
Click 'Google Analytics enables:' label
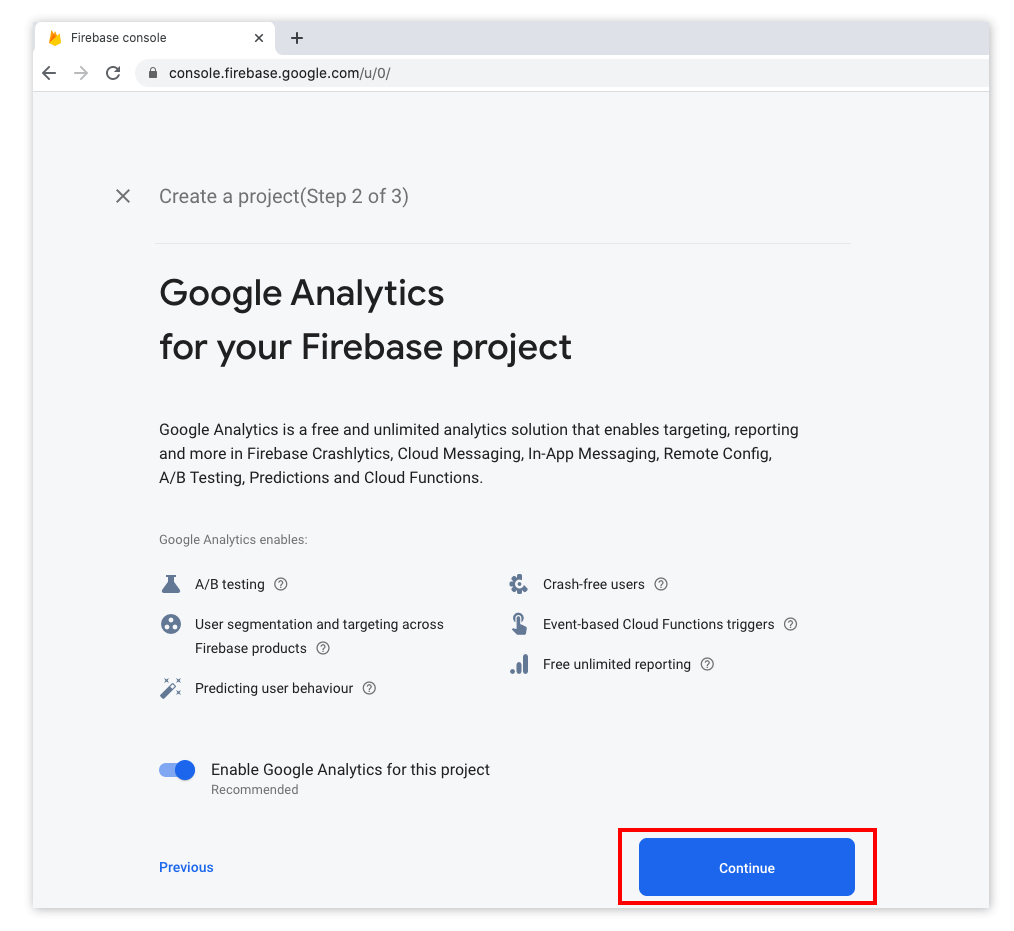(x=233, y=540)
